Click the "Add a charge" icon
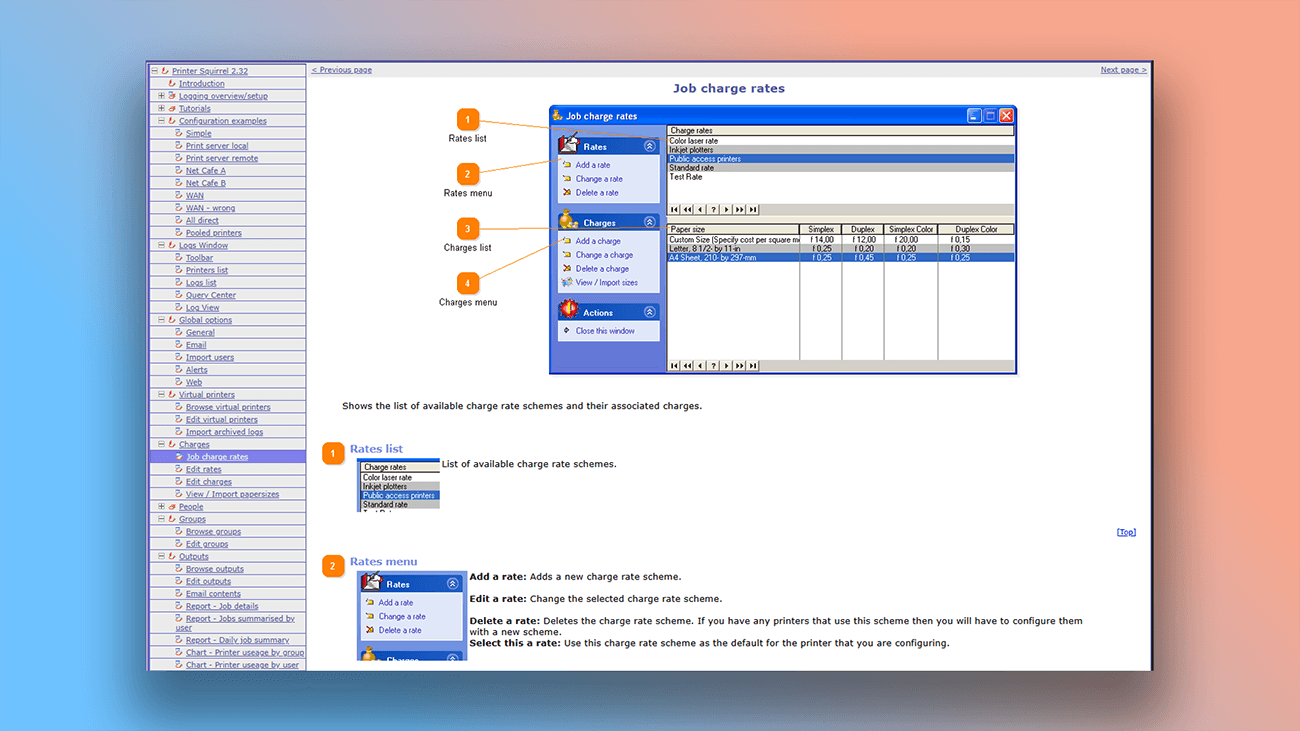1300x731 pixels. point(566,242)
